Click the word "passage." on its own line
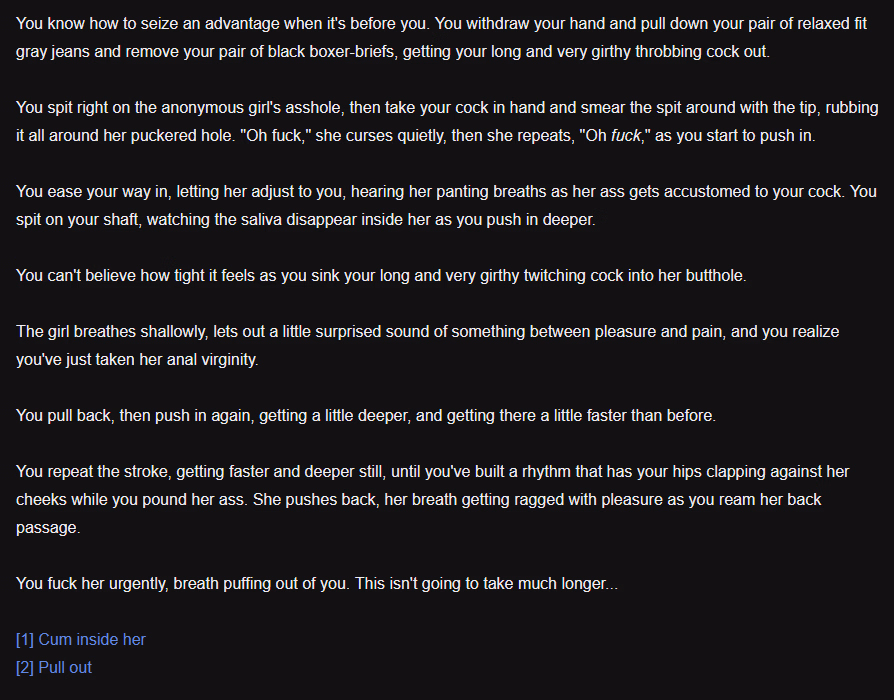 coord(48,528)
